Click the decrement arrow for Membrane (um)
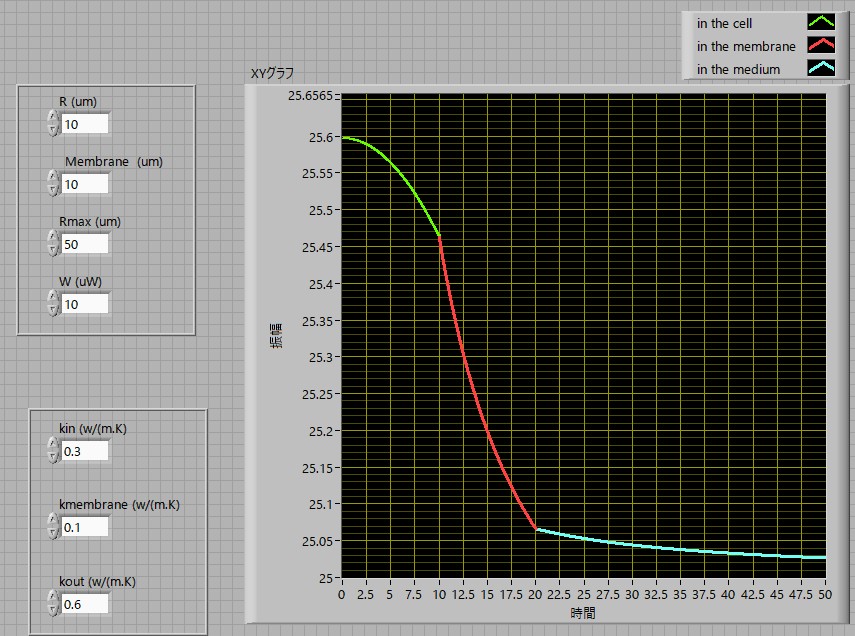 [53, 190]
